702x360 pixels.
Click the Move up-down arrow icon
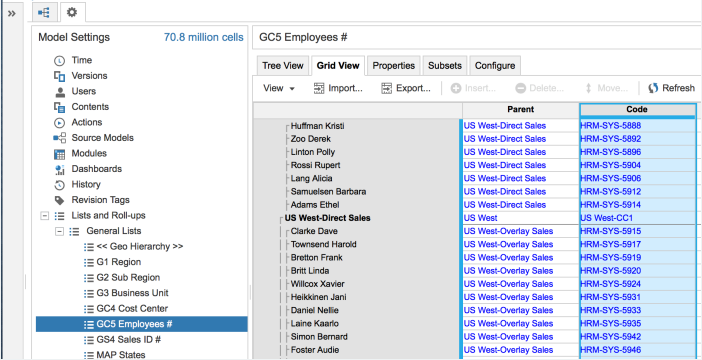tap(588, 88)
